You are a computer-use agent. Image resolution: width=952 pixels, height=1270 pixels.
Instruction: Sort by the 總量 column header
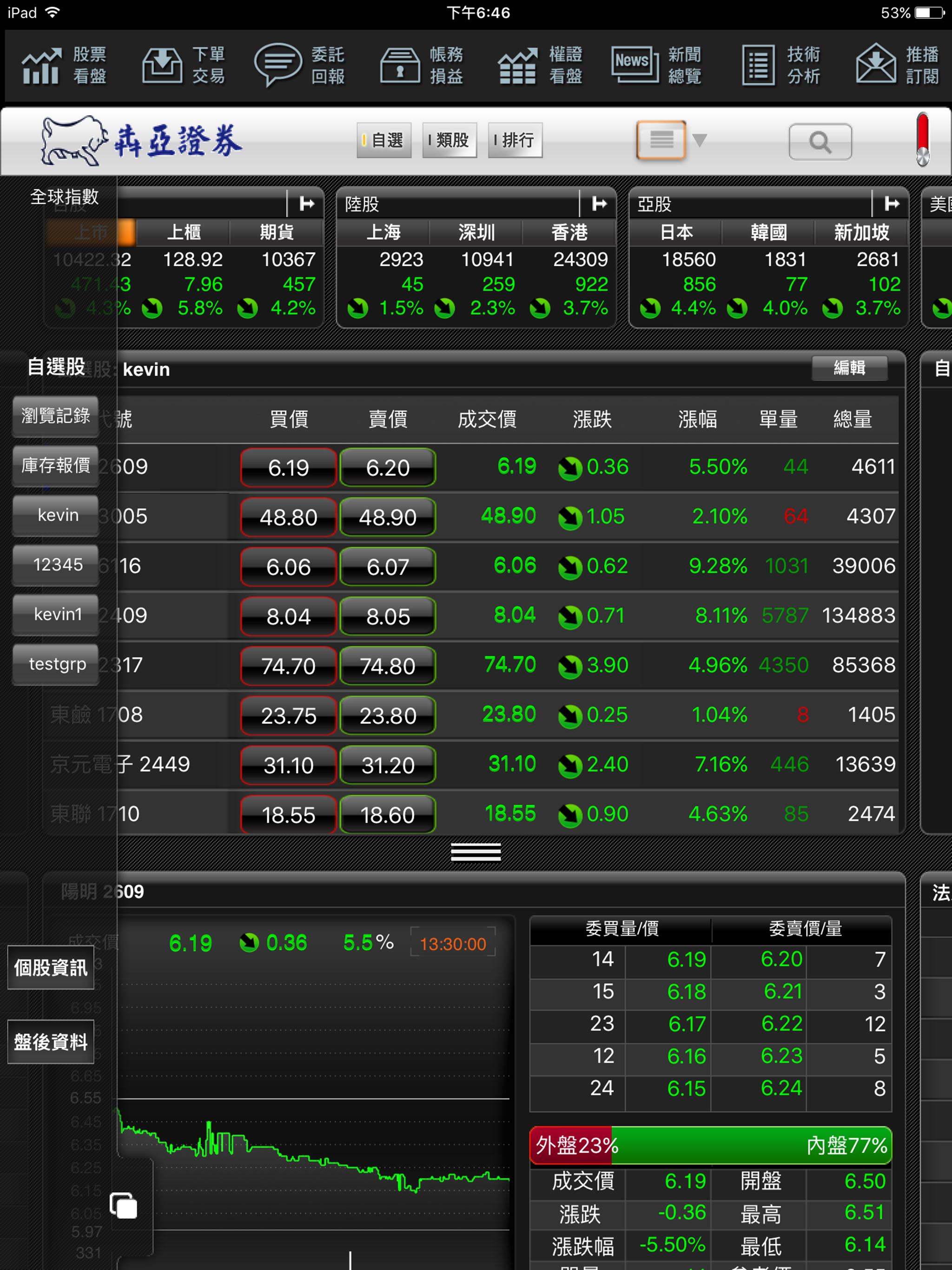[x=853, y=419]
